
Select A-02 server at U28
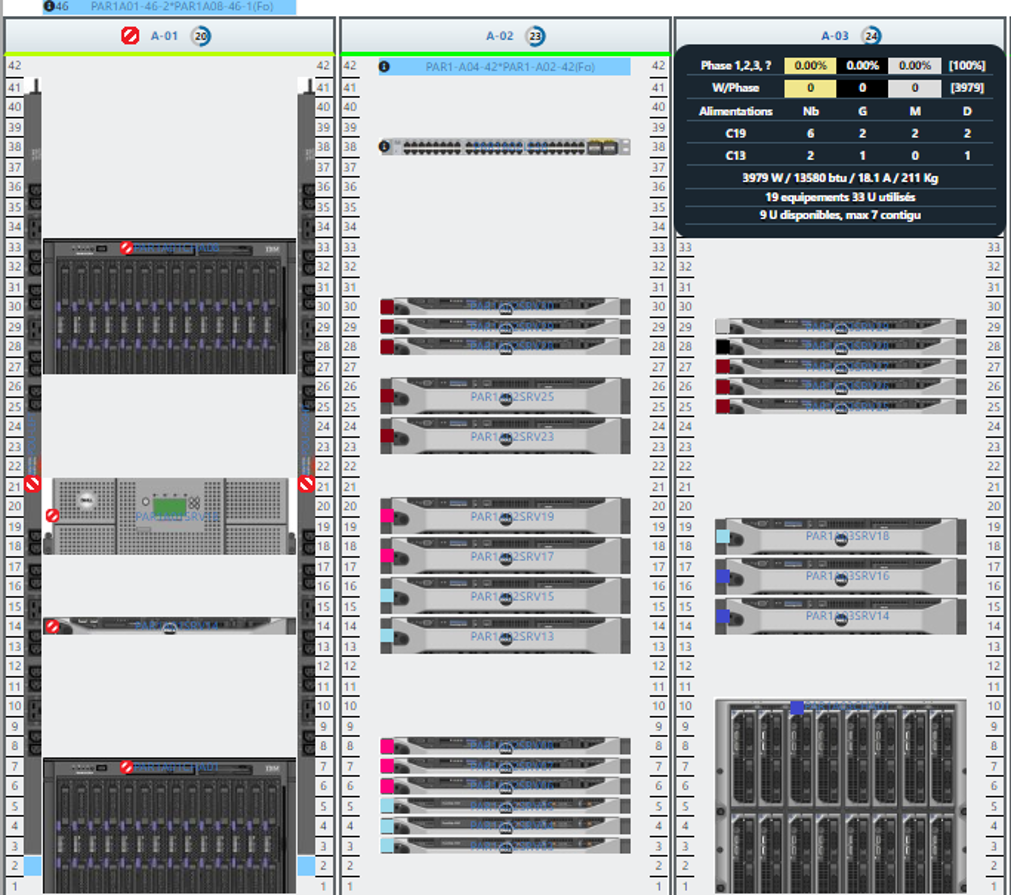click(x=505, y=346)
